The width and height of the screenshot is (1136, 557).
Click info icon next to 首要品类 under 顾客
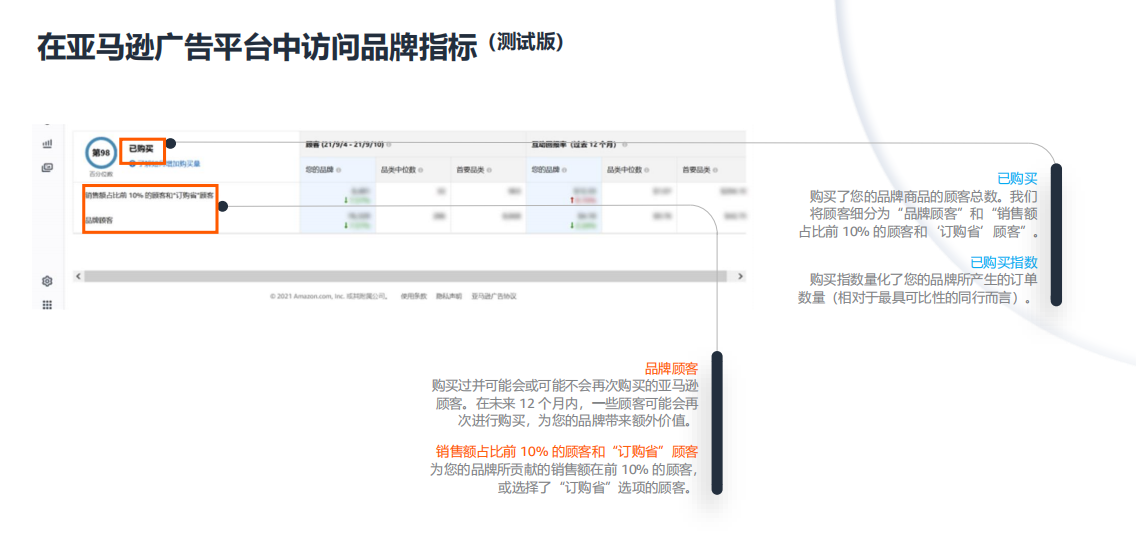coord(489,170)
